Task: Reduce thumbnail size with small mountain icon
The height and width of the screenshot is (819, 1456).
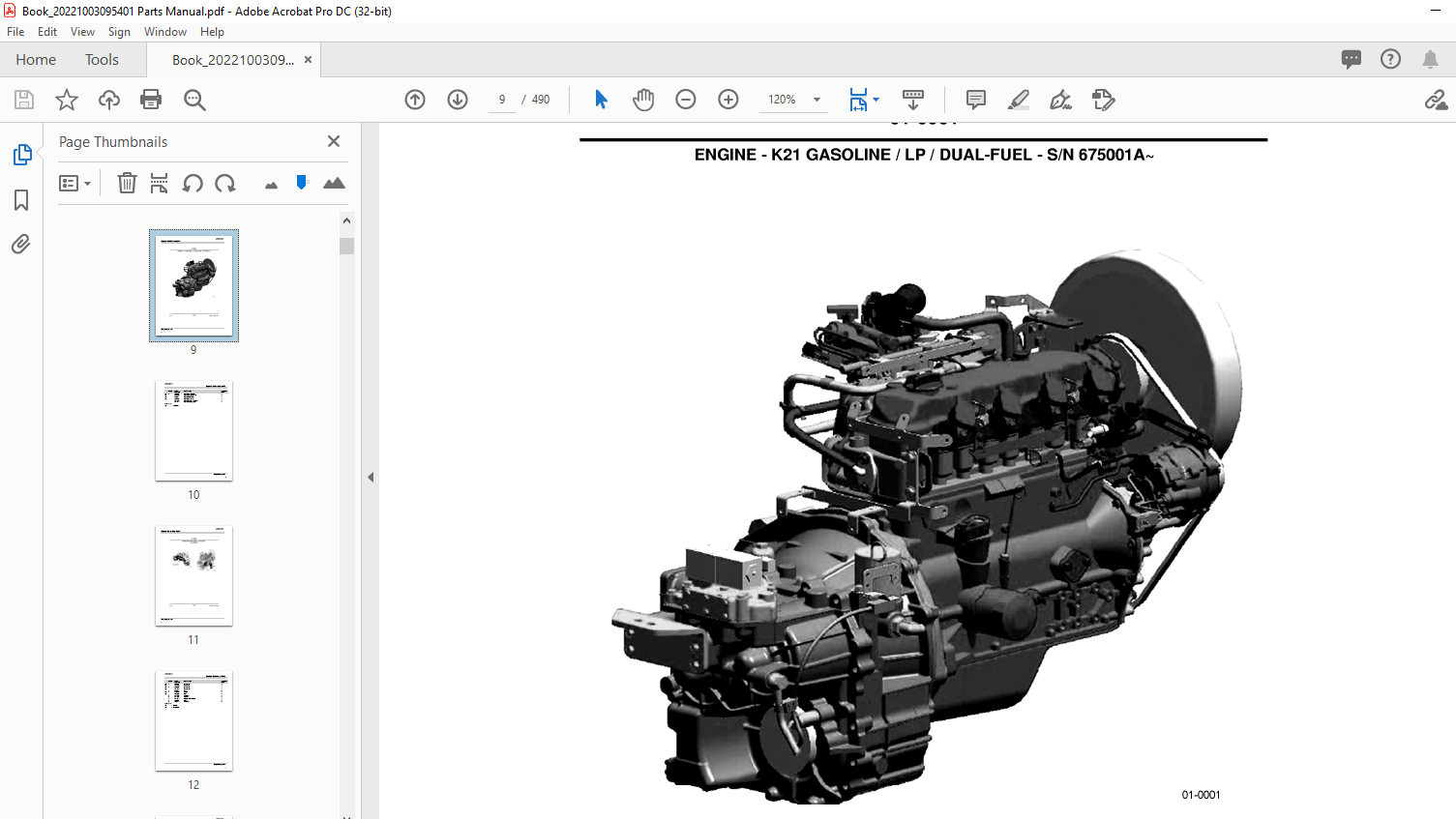Action: coord(271,185)
